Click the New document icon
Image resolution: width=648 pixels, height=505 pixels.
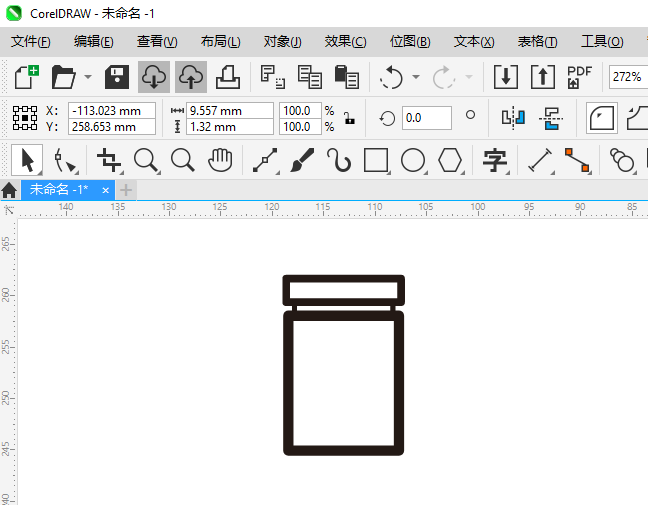tap(26, 77)
